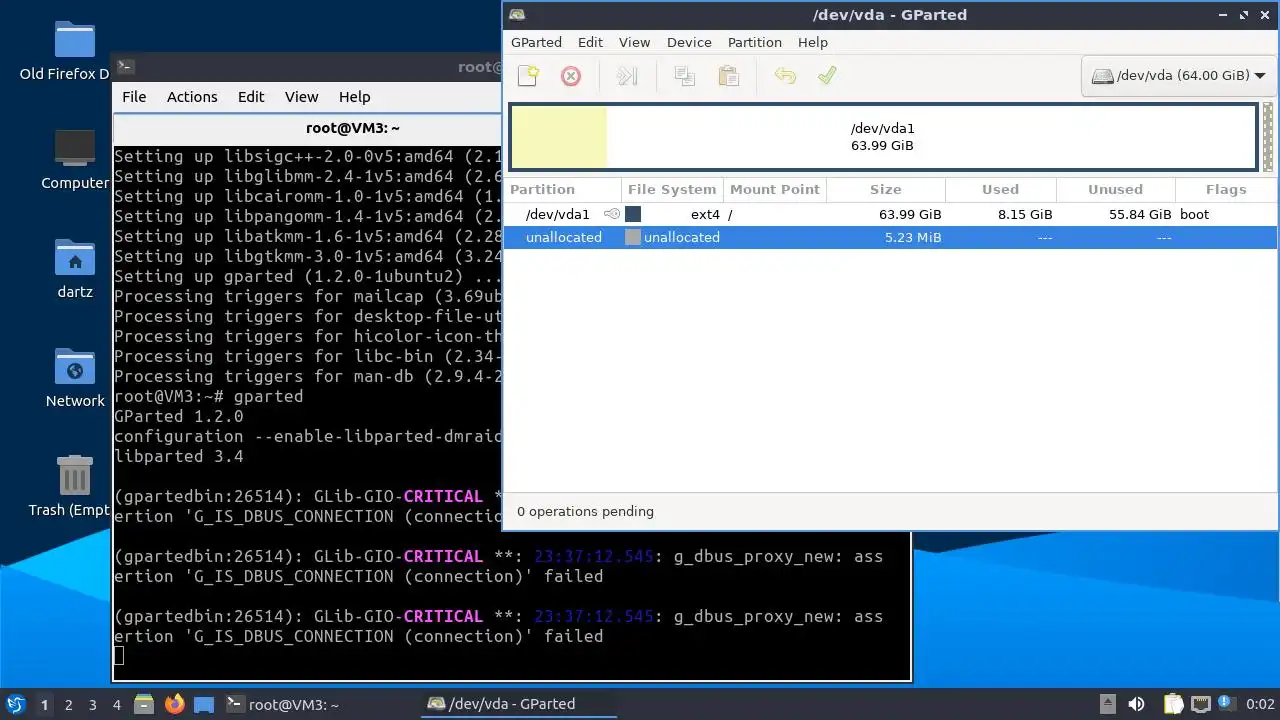Click the terminal window title bar icon
The height and width of the screenshot is (720, 1280).
126,67
